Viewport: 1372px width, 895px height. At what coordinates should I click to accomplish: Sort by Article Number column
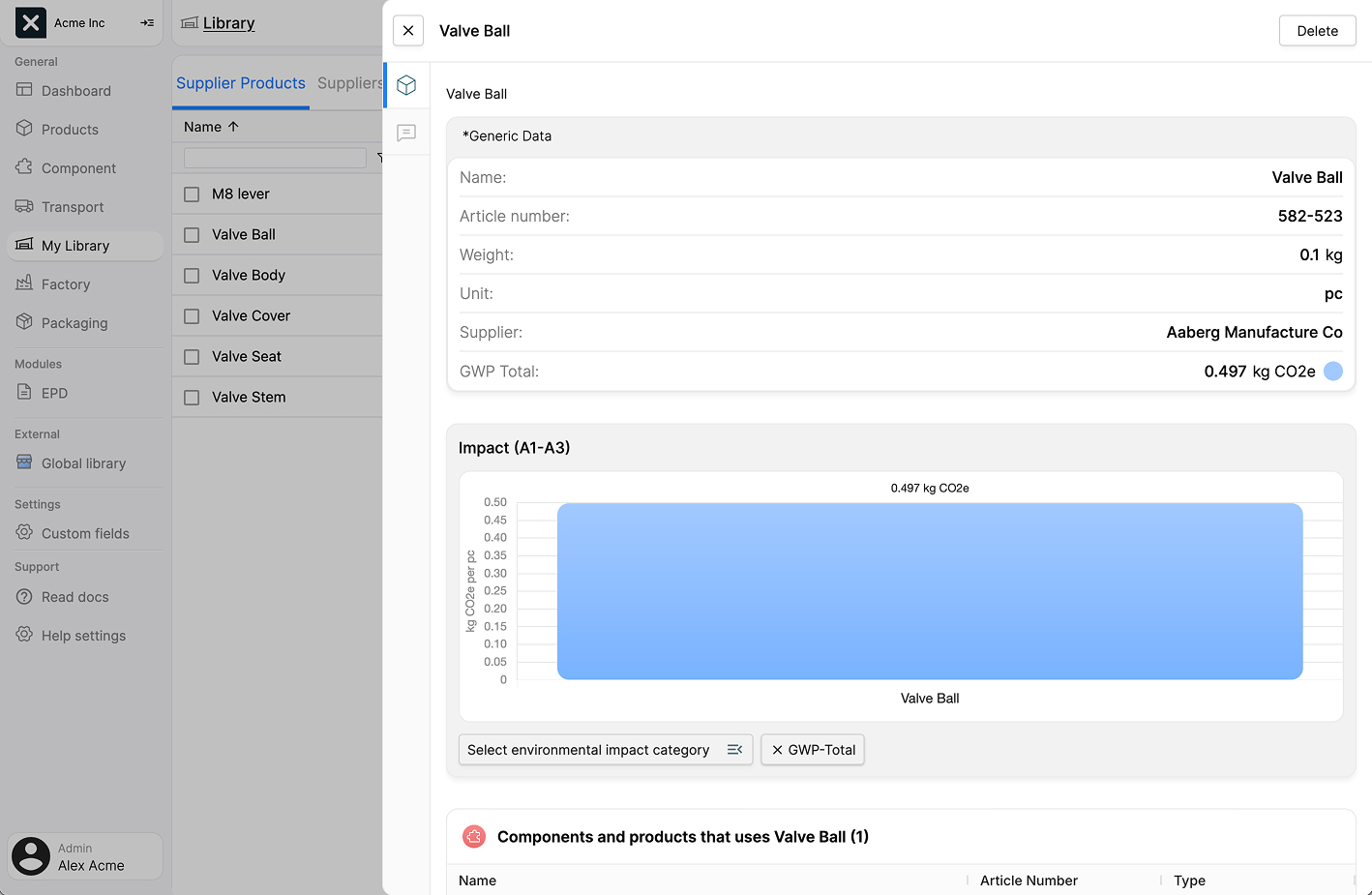point(1029,880)
